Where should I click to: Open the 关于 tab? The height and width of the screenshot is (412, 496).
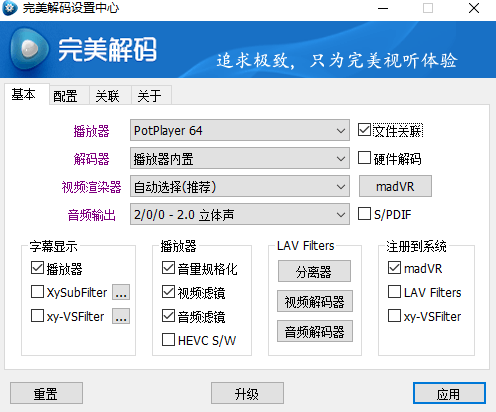[x=150, y=96]
